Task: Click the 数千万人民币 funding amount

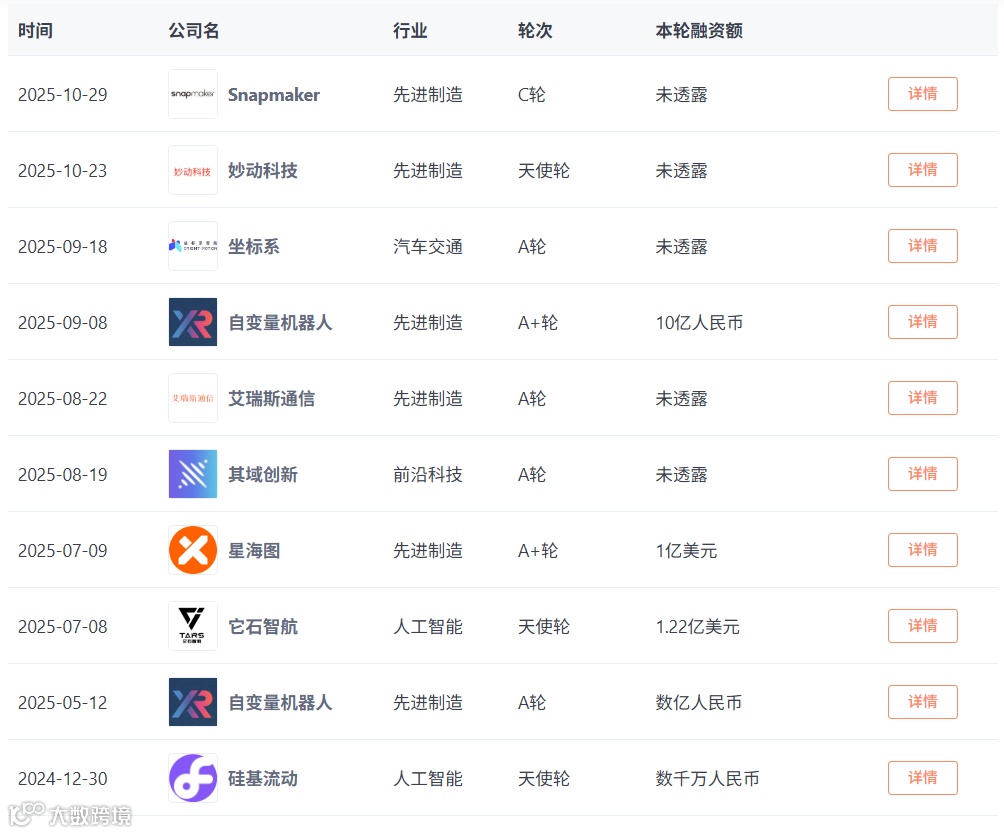Action: point(708,779)
